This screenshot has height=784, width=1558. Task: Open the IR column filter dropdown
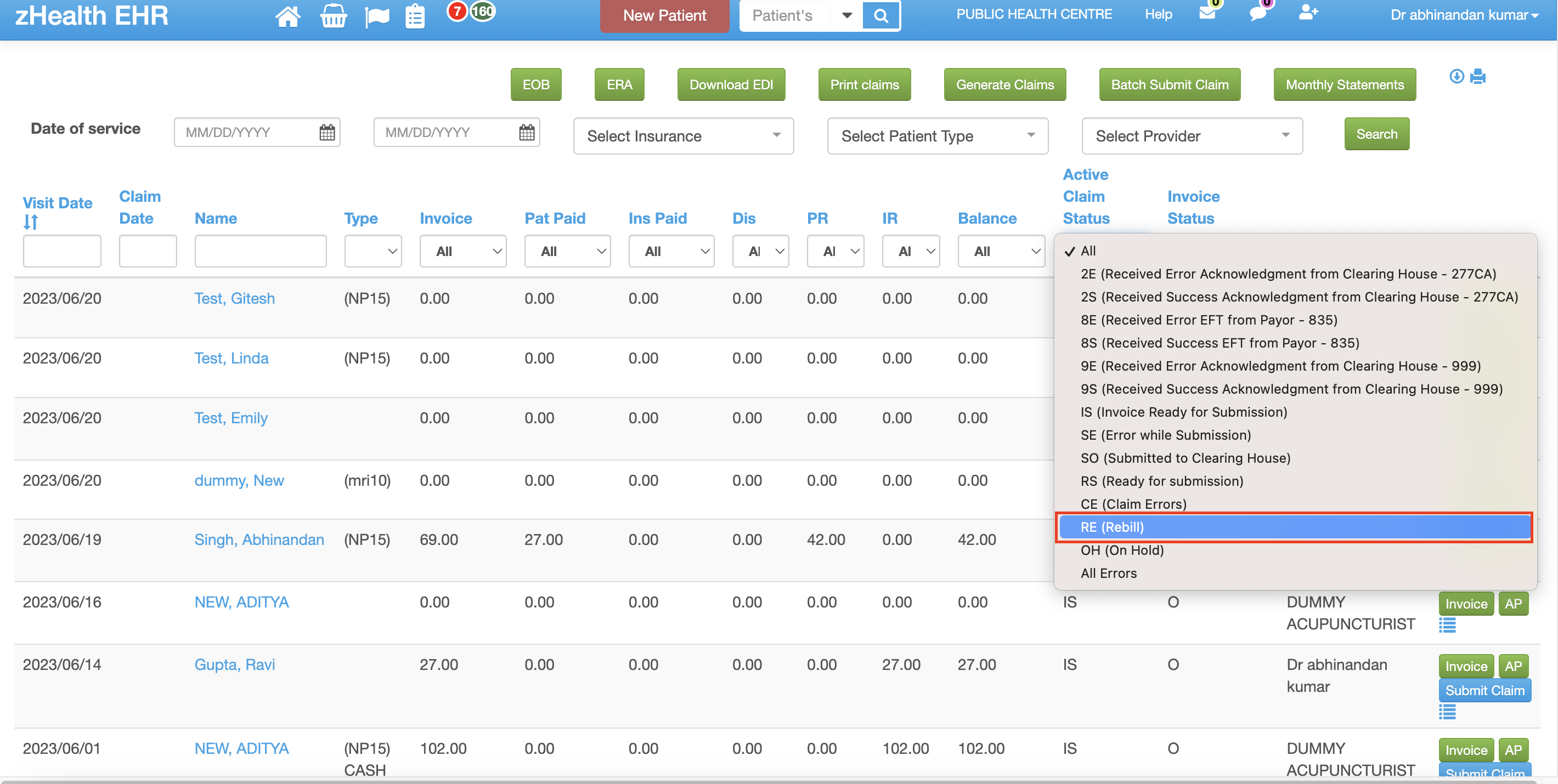911,251
